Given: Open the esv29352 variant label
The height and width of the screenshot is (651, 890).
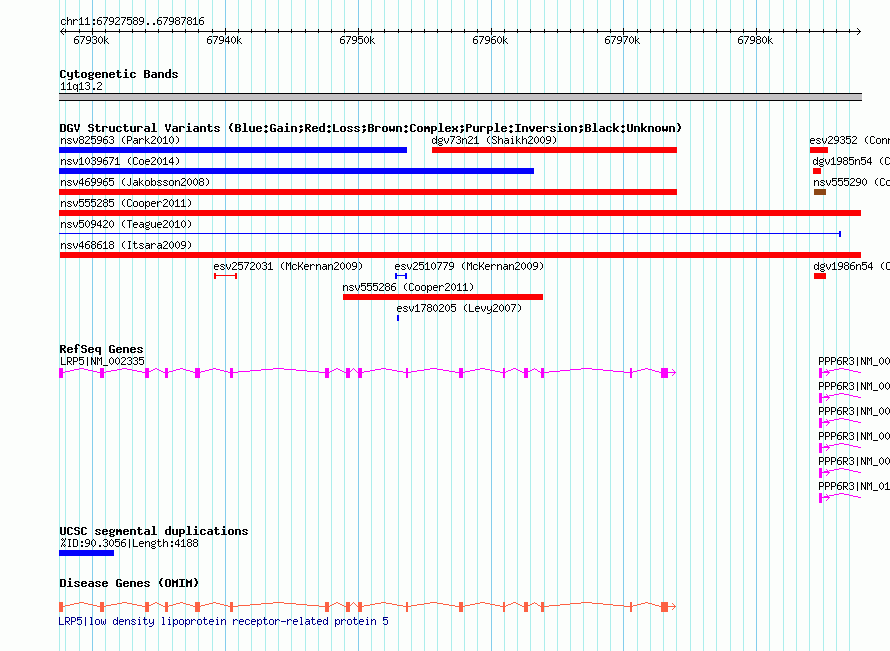Looking at the screenshot, I should (849, 140).
